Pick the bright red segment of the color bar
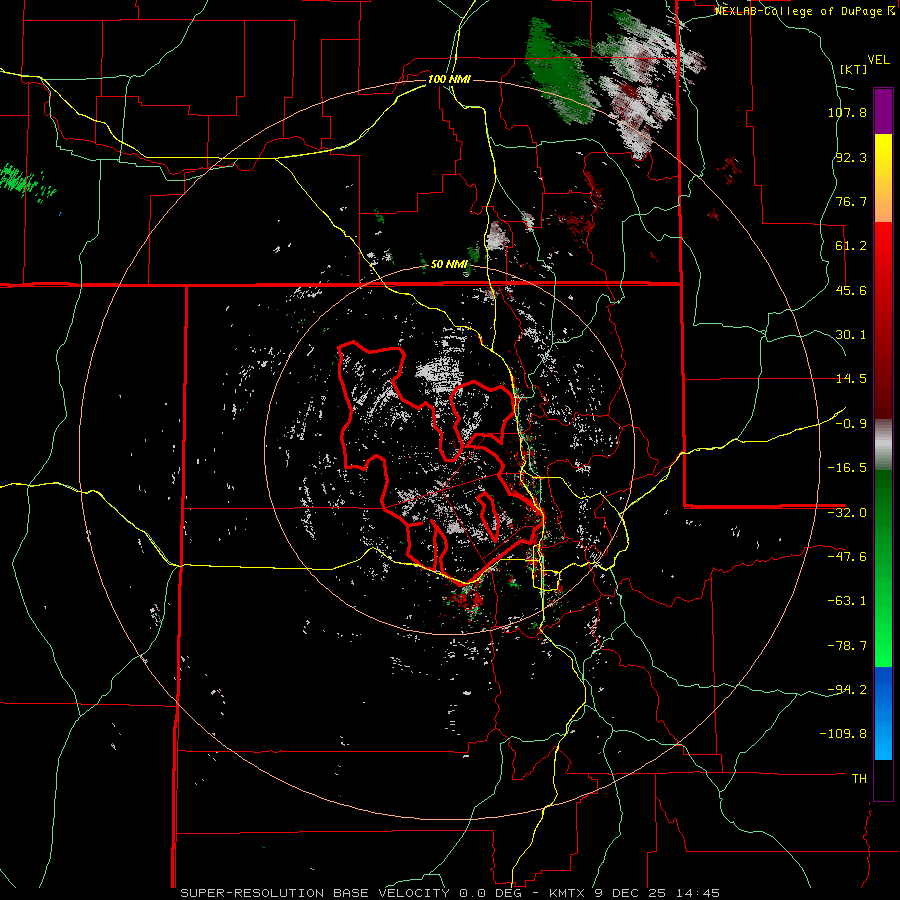Viewport: 900px width, 900px height. (883, 253)
